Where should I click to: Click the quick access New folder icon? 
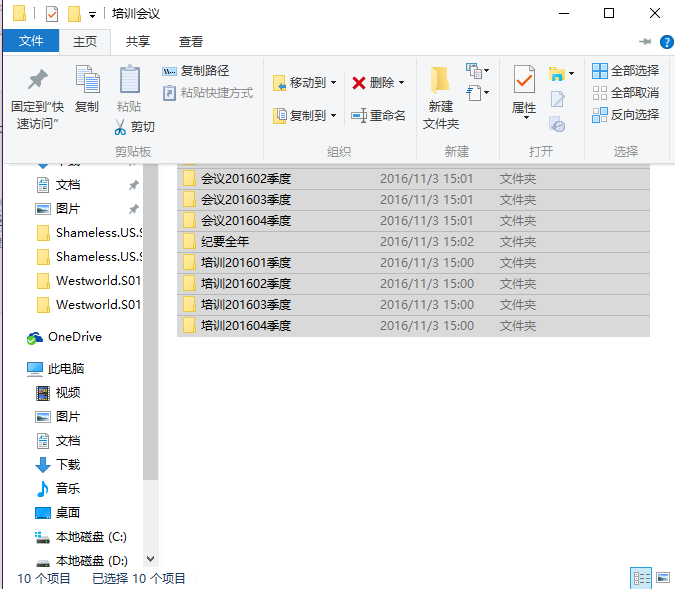pyautogui.click(x=74, y=14)
